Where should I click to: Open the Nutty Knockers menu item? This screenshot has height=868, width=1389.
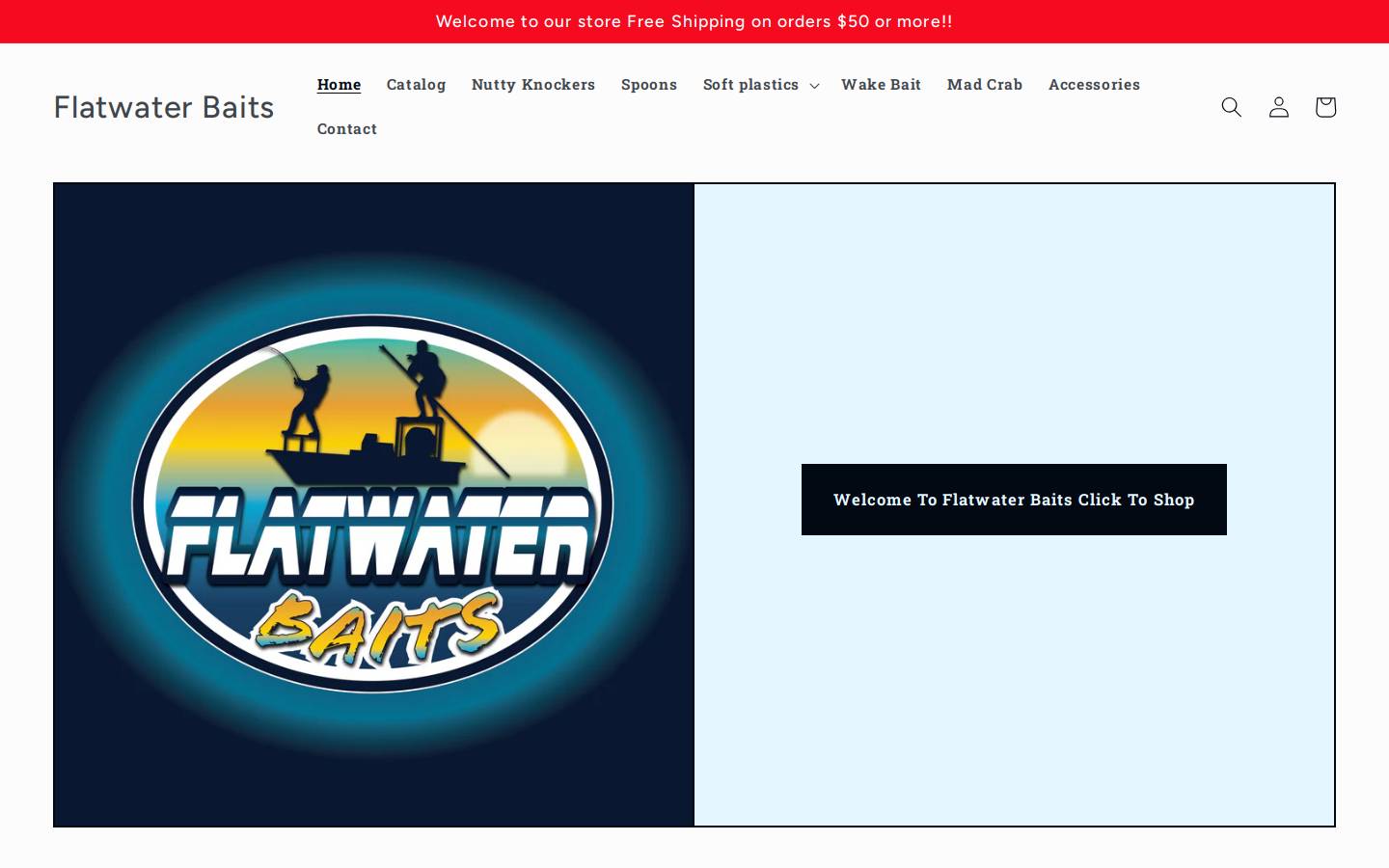point(533,85)
